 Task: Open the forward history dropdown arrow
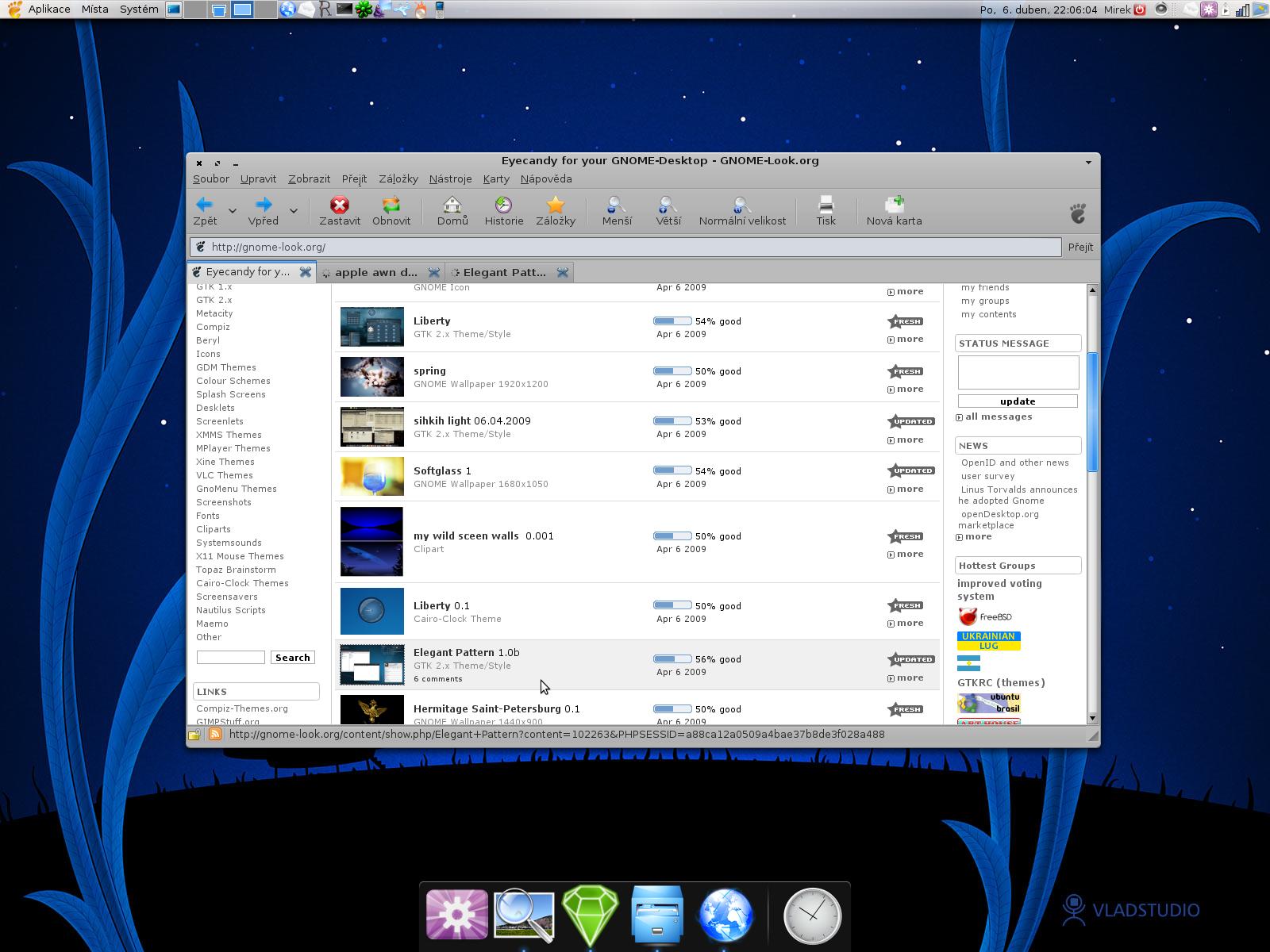click(x=293, y=211)
